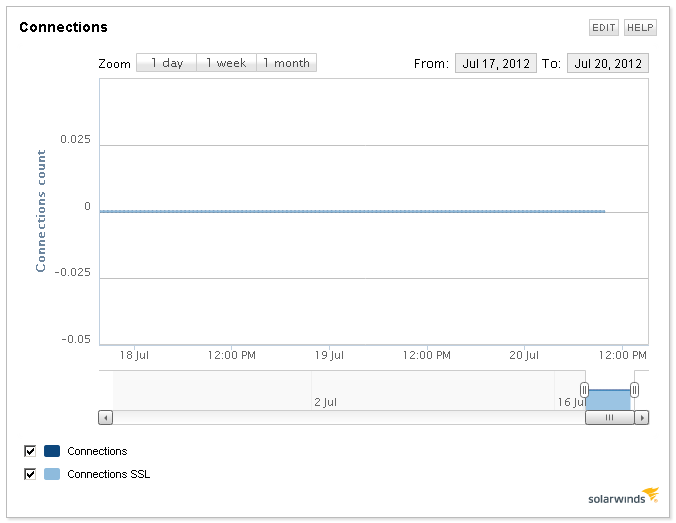Screen dimensions: 676x523
Task: Click the Connections legend label
Action: [97, 451]
